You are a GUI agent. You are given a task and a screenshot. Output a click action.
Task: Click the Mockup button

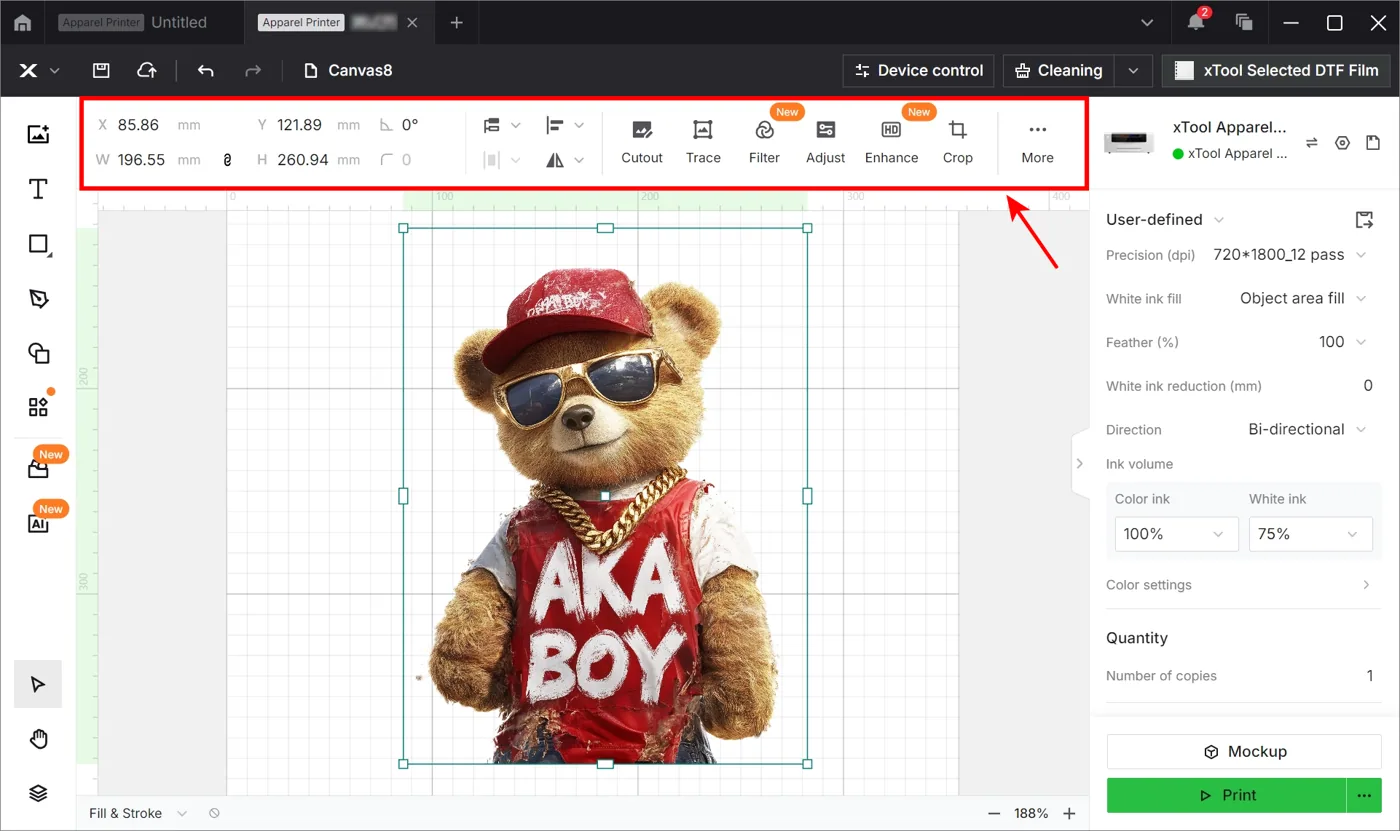pos(1245,751)
